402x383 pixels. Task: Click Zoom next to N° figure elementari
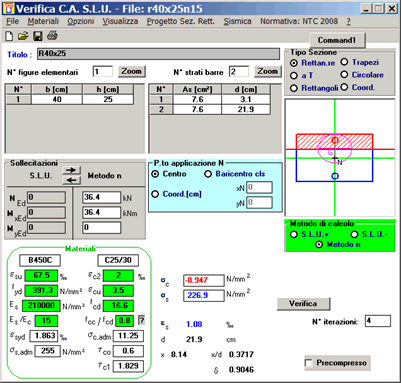132,71
